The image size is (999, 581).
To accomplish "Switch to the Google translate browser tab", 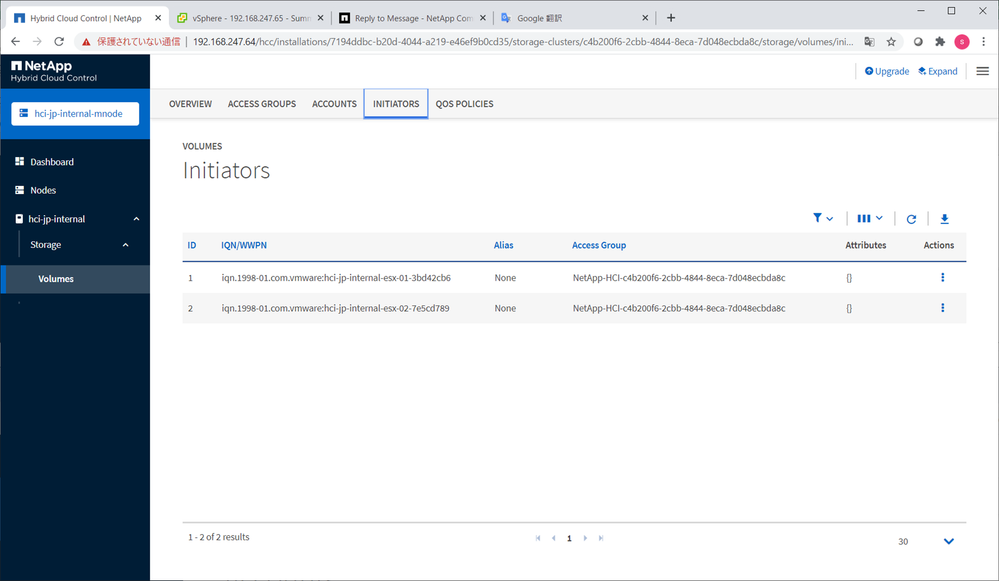I will [575, 18].
